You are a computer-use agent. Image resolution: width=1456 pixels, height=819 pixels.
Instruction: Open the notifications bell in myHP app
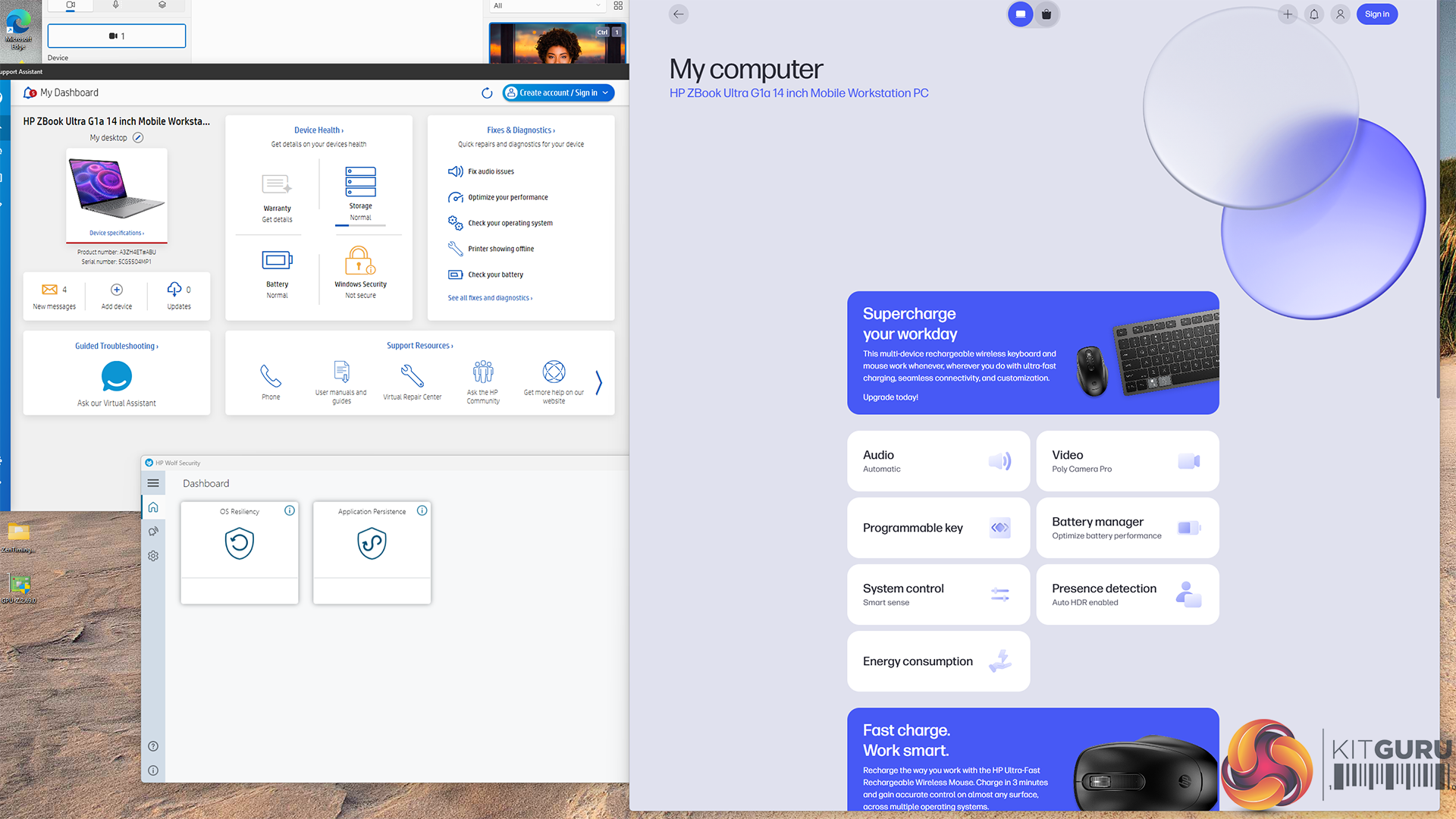pyautogui.click(x=1314, y=14)
